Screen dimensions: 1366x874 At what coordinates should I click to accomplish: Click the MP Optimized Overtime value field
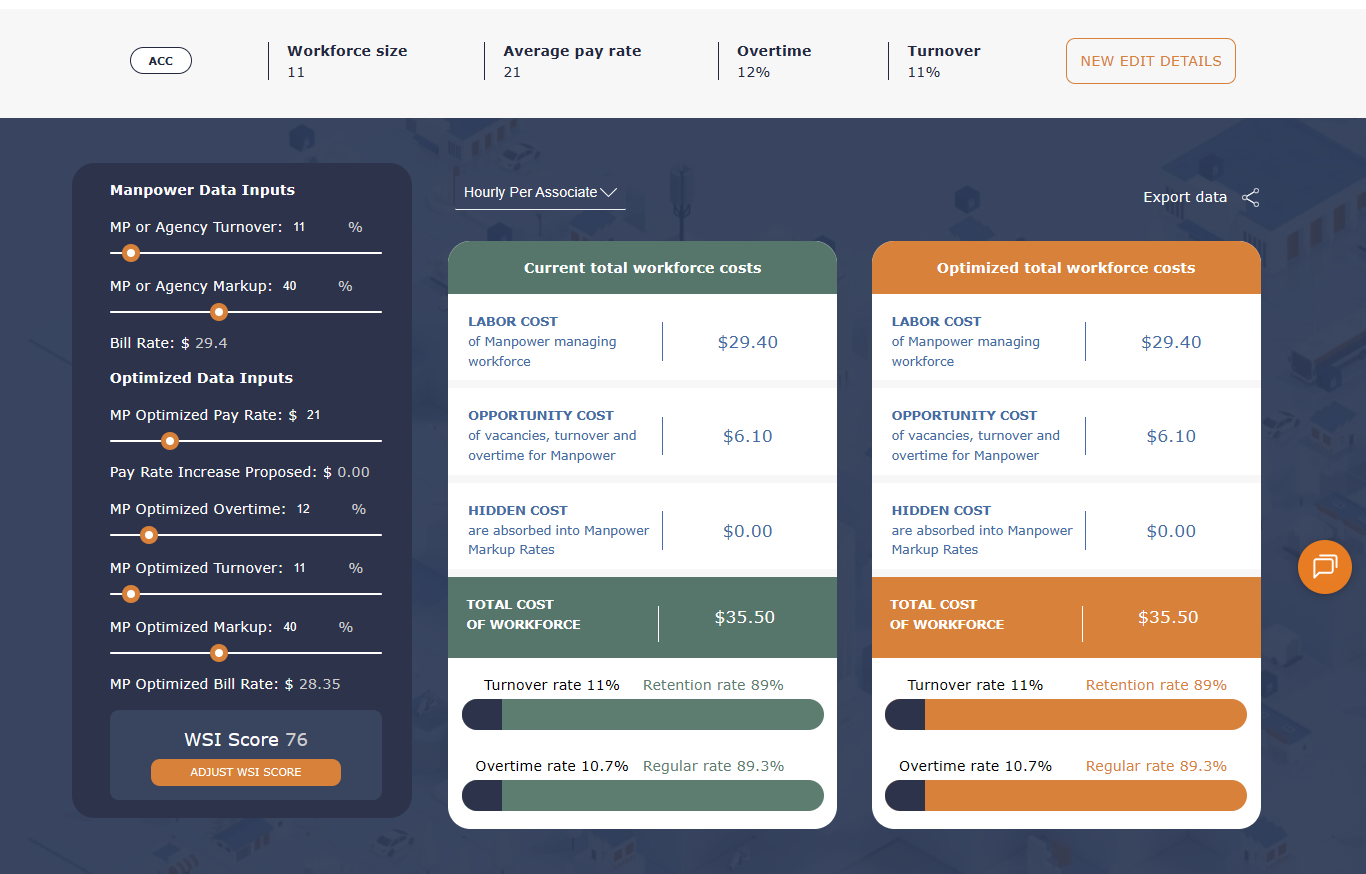pos(316,509)
